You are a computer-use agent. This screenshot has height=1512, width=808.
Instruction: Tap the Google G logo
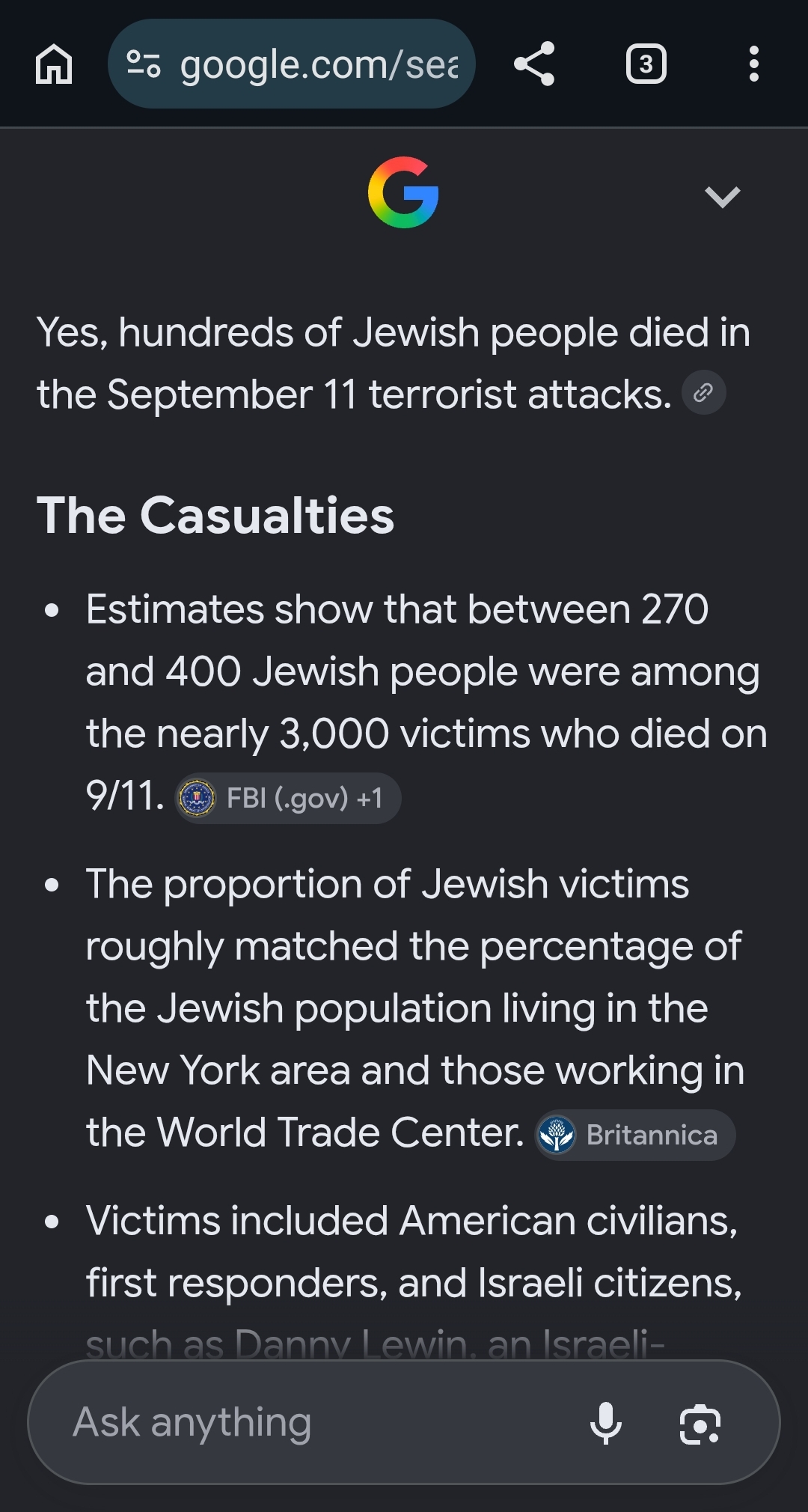tap(403, 193)
